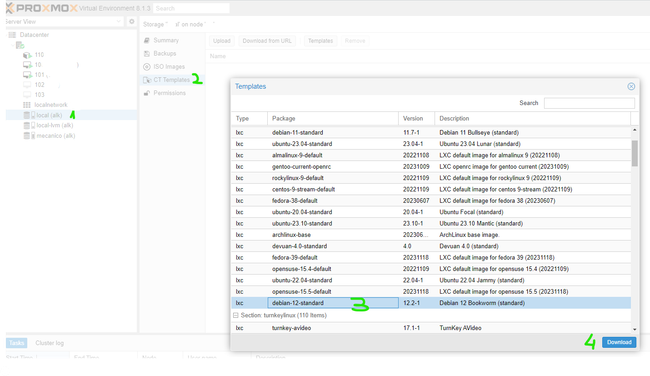The image size is (650, 376).
Task: Click the template list scrollbar thumb
Action: (635, 153)
